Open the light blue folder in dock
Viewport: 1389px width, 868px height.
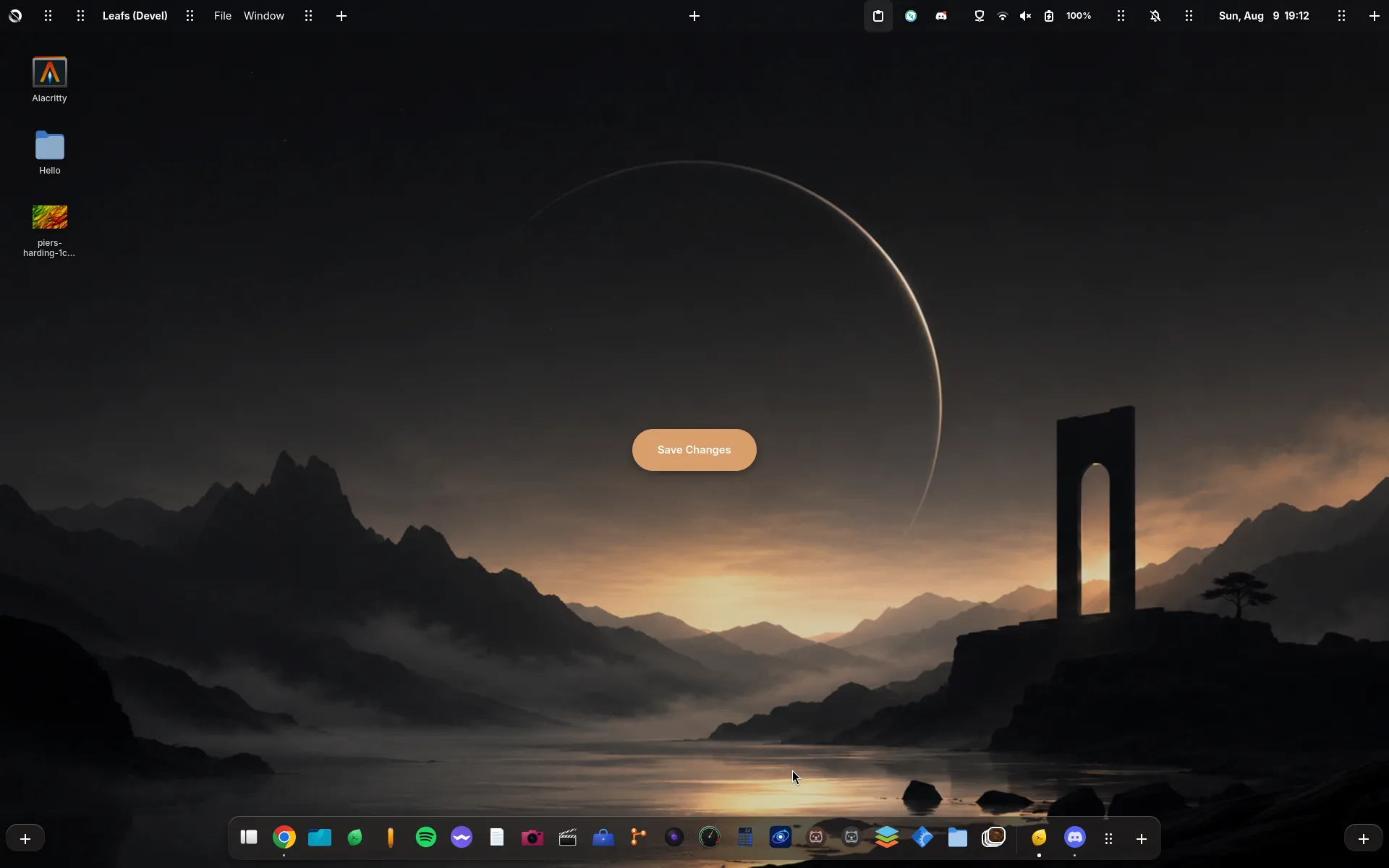(x=958, y=838)
